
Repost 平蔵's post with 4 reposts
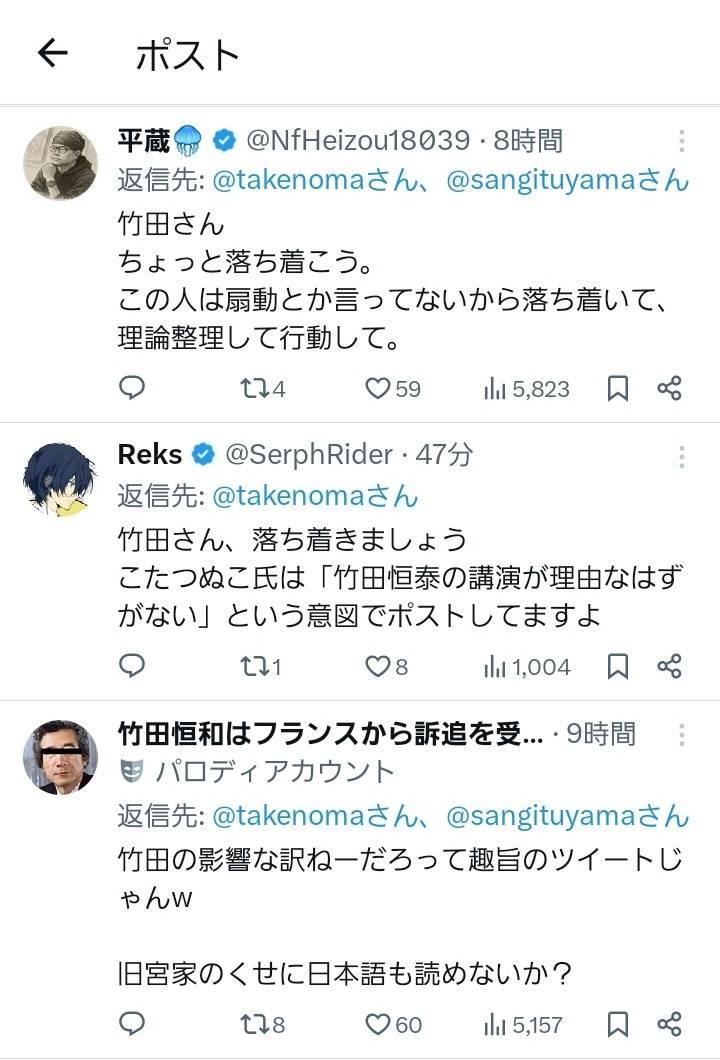[x=262, y=388]
